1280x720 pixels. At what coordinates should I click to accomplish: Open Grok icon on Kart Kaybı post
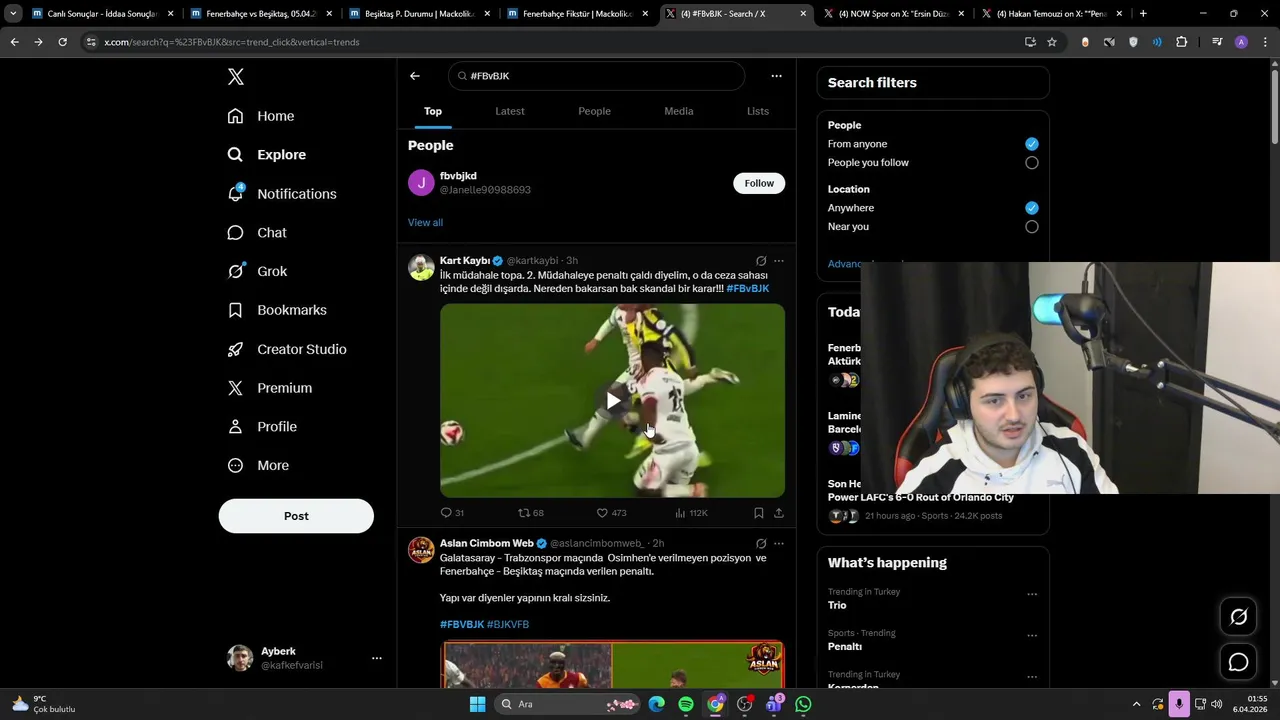pyautogui.click(x=761, y=261)
